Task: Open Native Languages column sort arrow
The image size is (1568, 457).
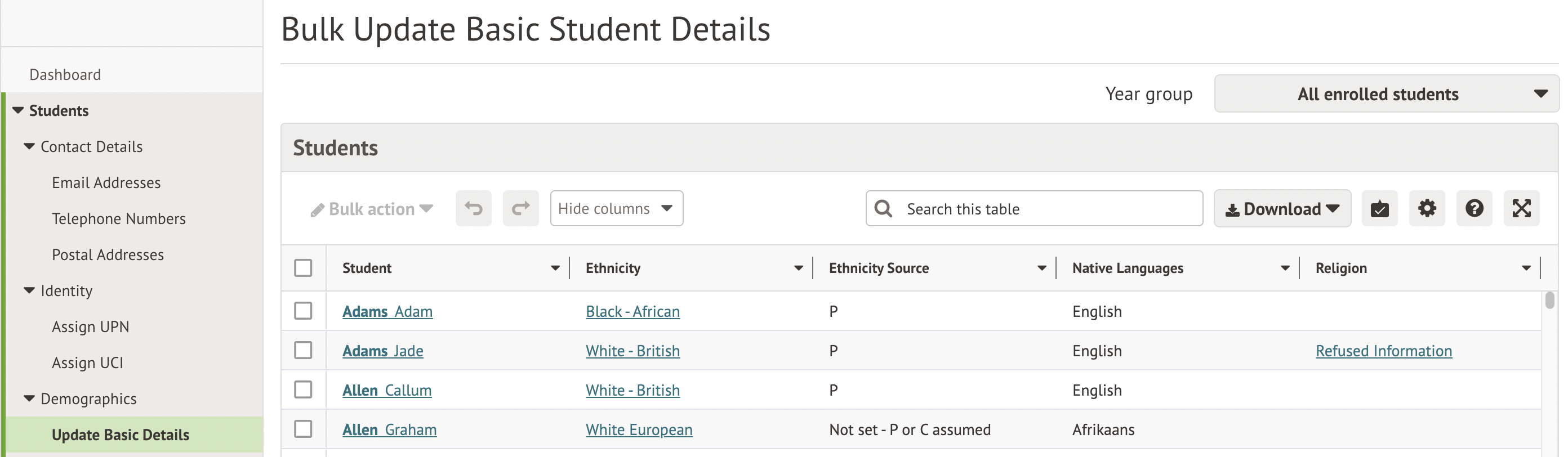Action: pos(1286,268)
